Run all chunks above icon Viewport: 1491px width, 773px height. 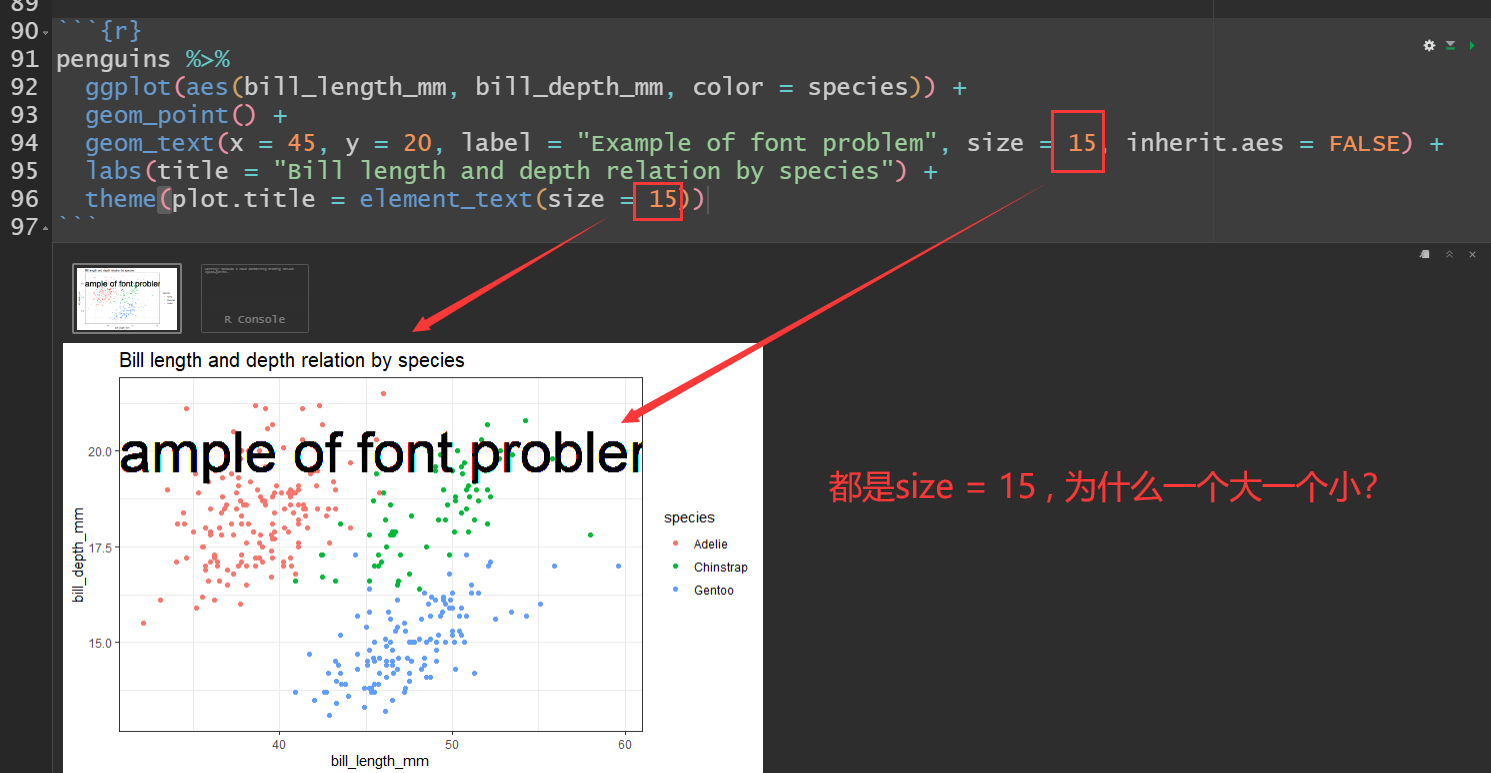[x=1450, y=45]
